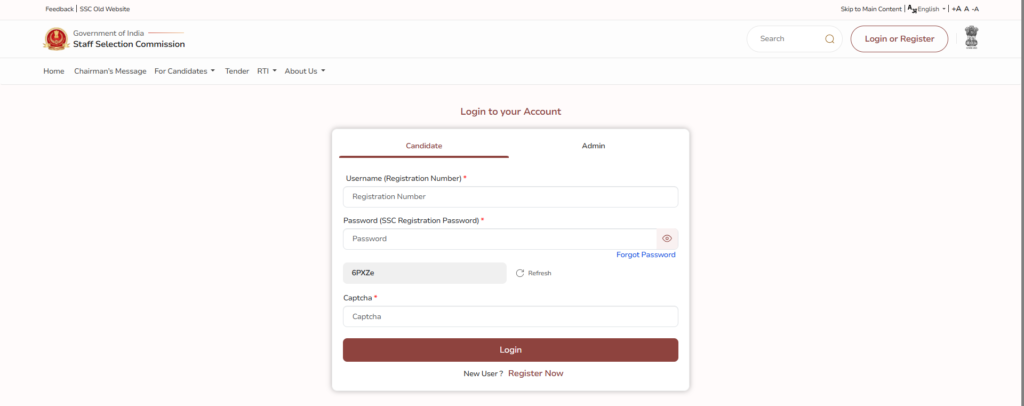1024x406 pixels.
Task: Click the SSC emblem logo
Action: point(56,39)
